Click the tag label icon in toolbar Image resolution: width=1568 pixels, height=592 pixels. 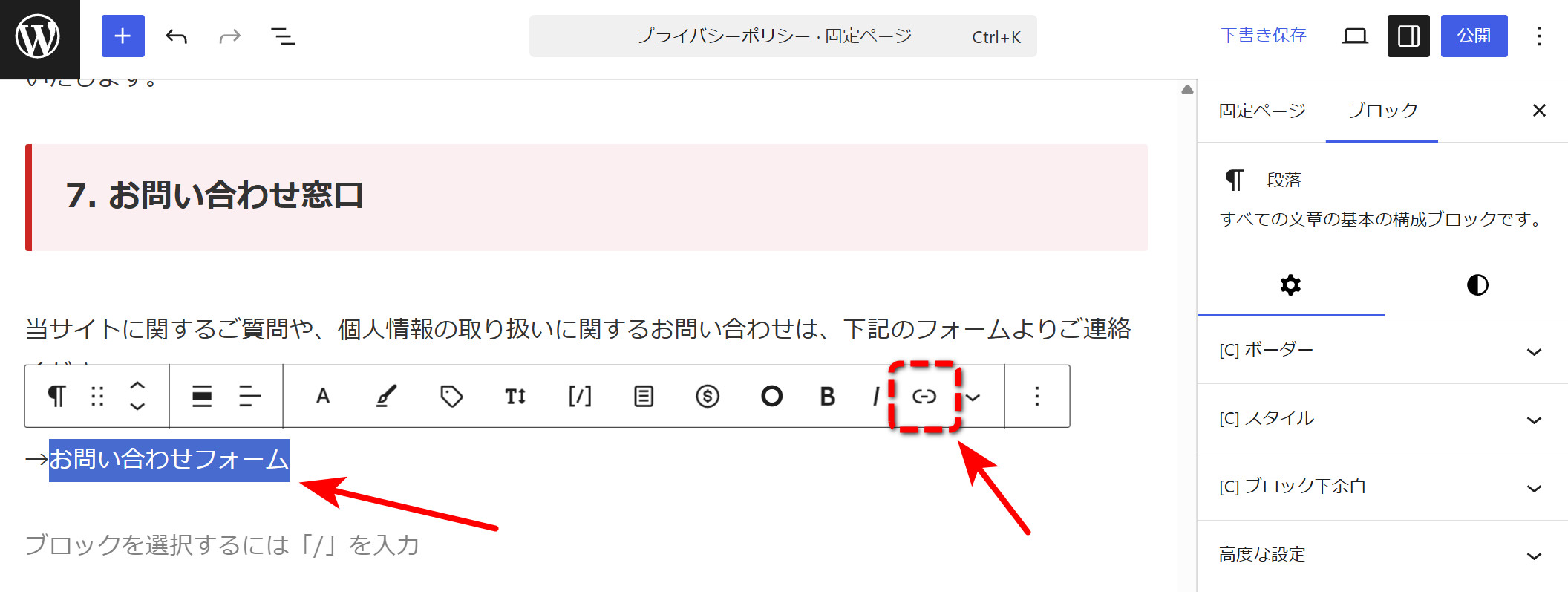coord(451,397)
